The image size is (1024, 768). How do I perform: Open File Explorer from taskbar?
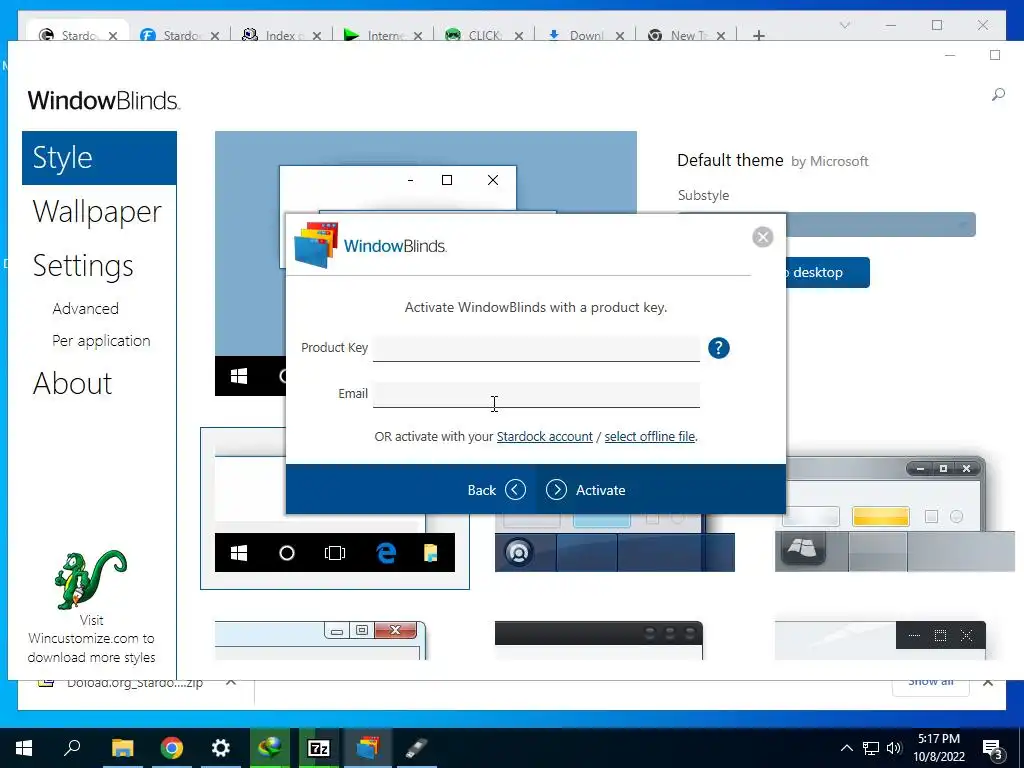point(122,748)
